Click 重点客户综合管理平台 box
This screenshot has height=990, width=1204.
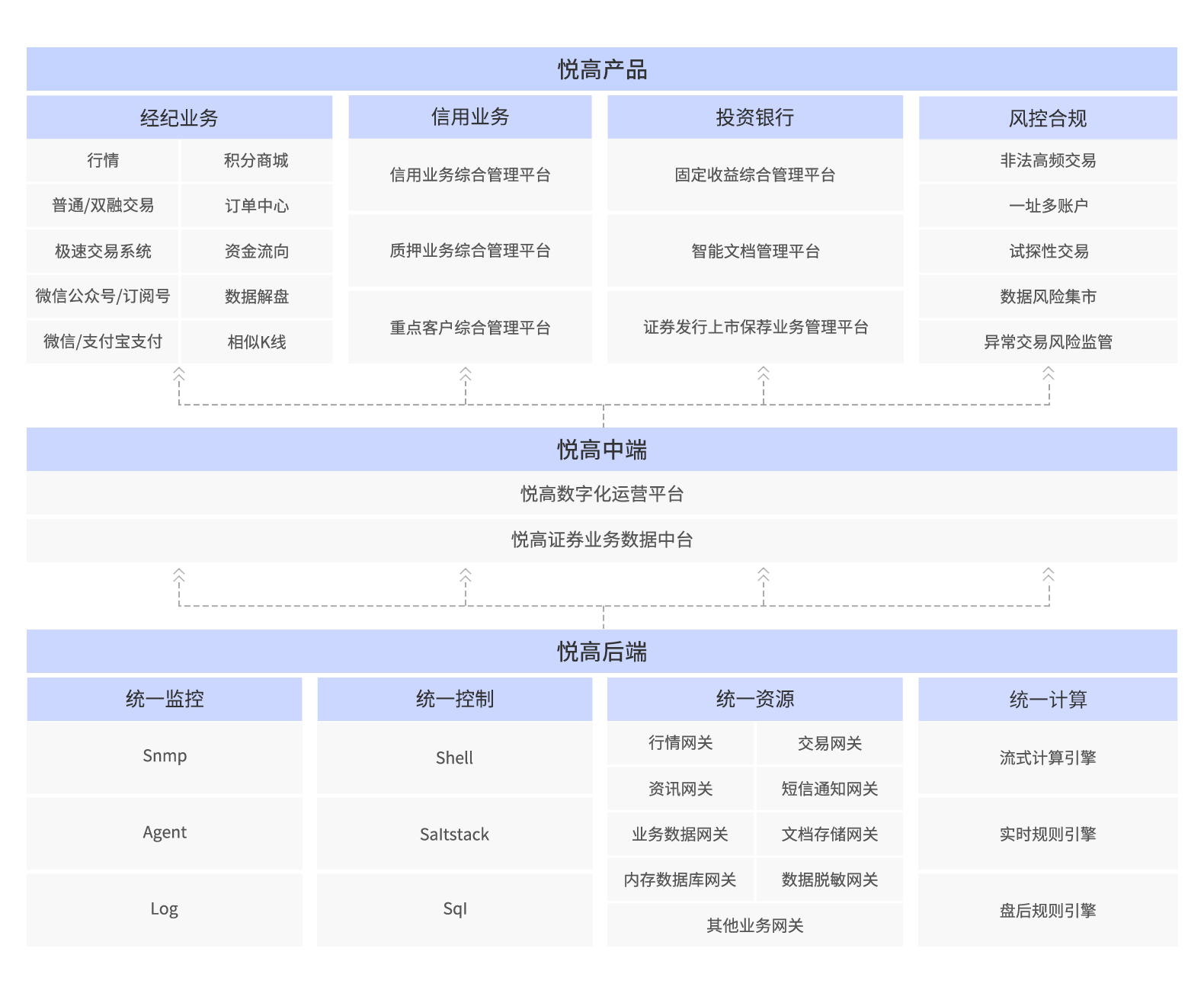click(470, 327)
